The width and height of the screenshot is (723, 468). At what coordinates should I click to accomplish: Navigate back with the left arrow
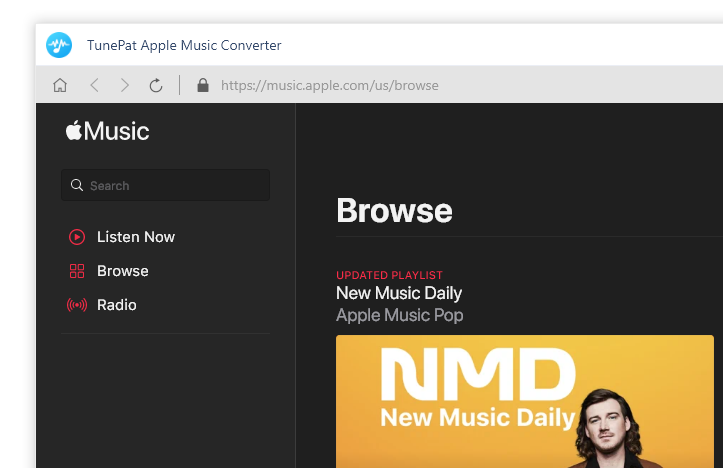(95, 85)
